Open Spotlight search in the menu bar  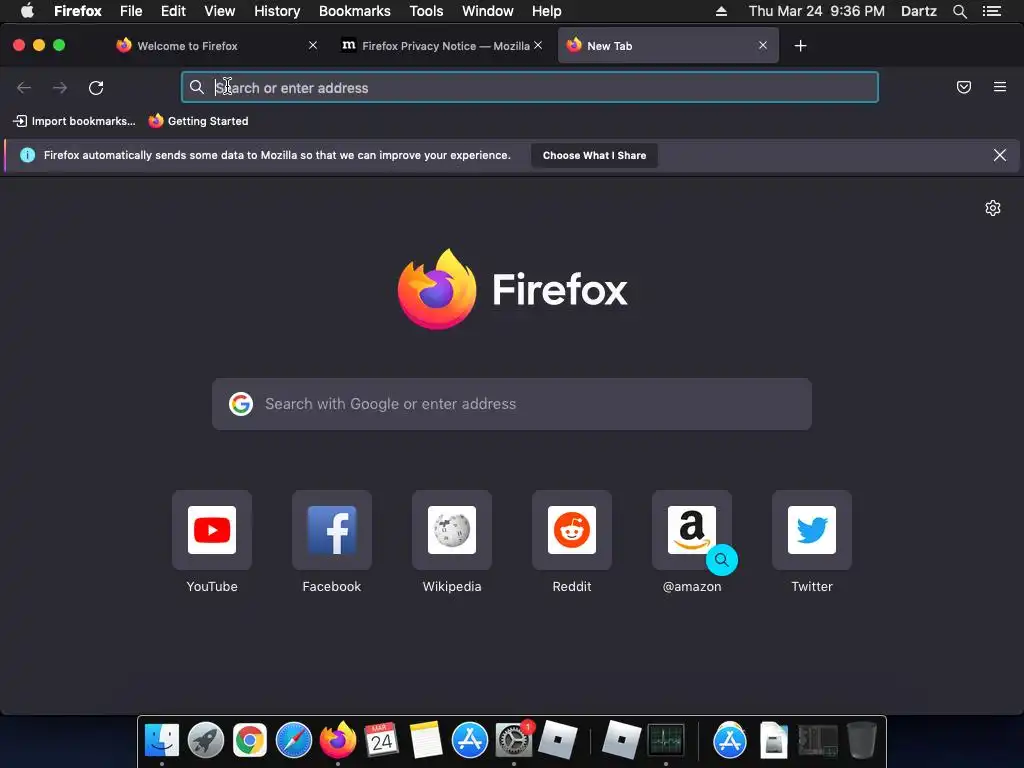(x=959, y=11)
